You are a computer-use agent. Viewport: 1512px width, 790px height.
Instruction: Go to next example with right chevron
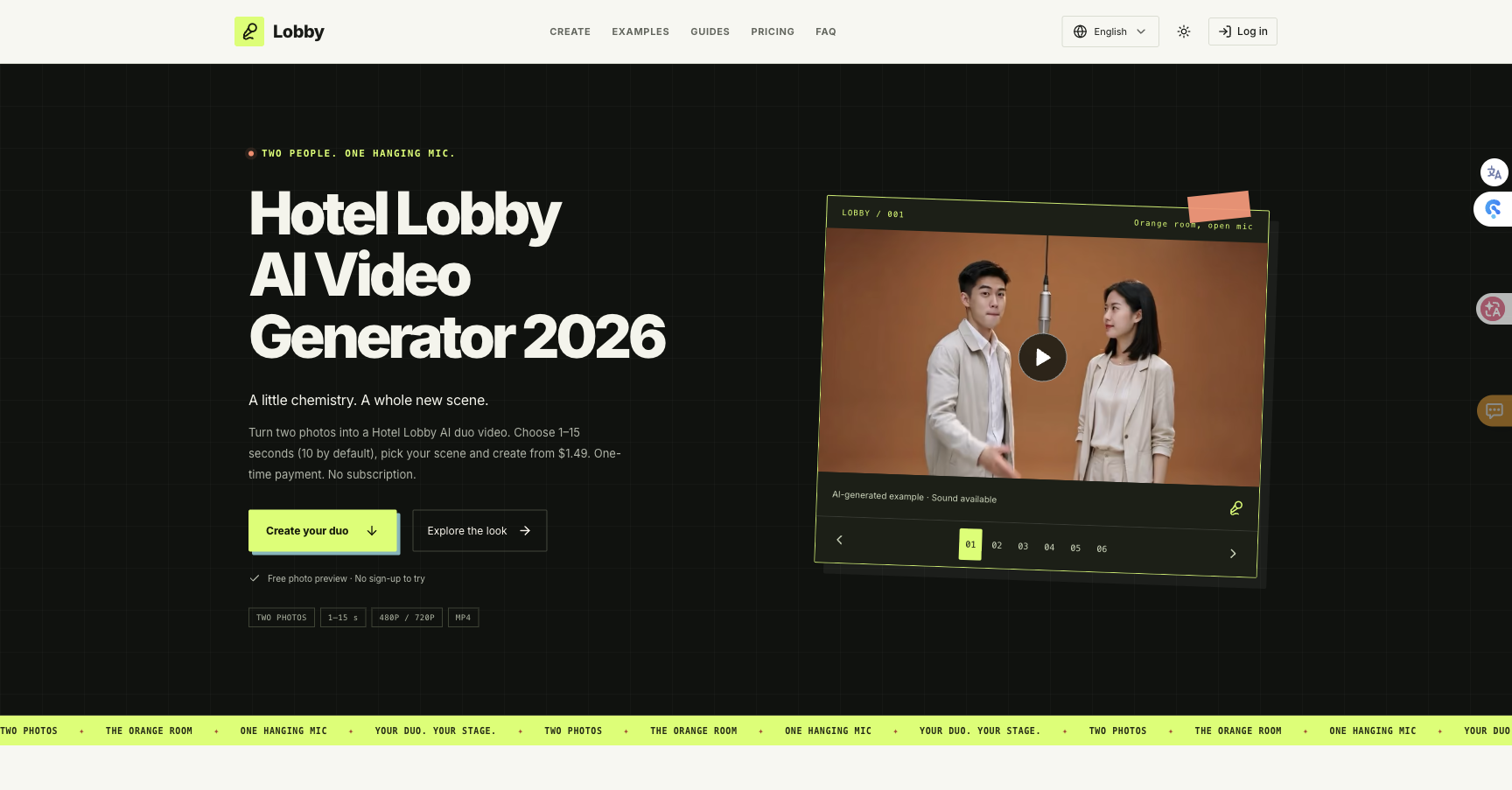tap(1233, 554)
